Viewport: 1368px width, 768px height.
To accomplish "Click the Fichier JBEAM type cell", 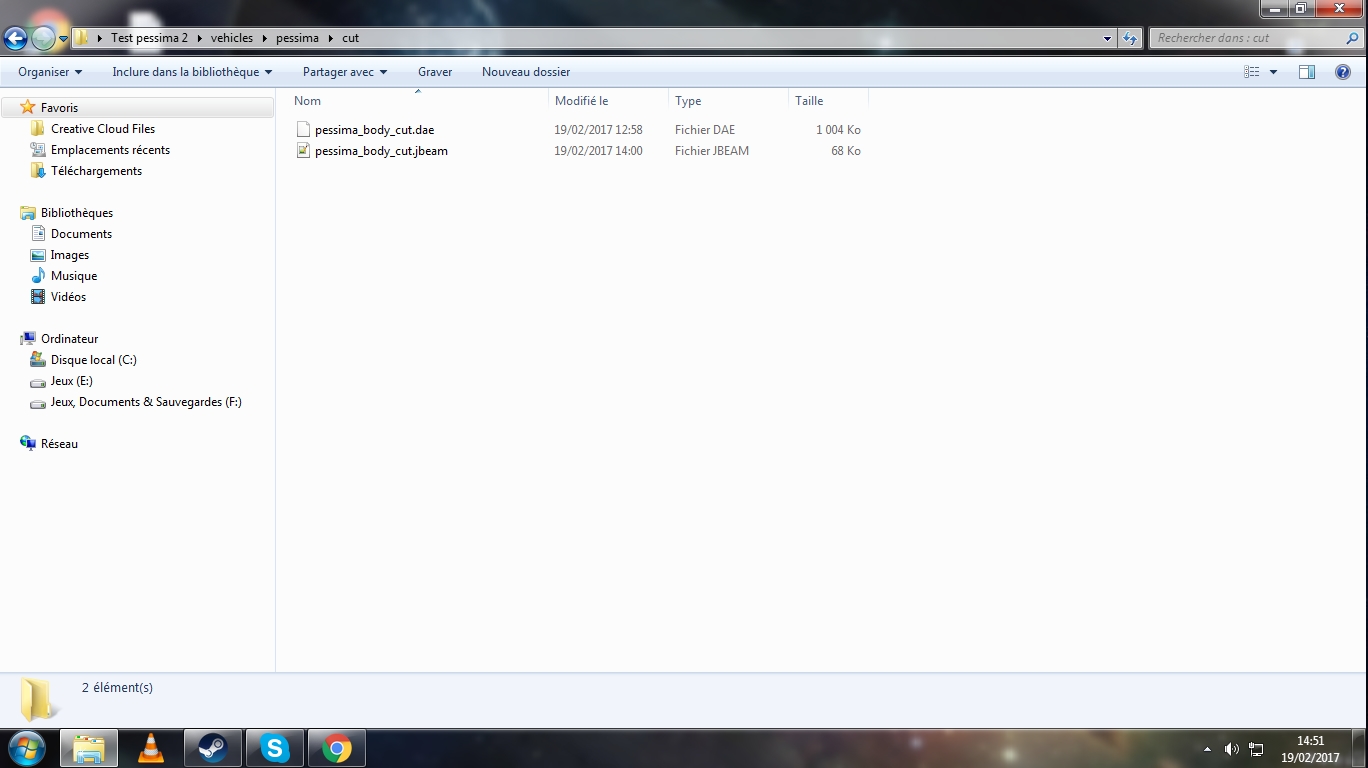I will pyautogui.click(x=712, y=151).
